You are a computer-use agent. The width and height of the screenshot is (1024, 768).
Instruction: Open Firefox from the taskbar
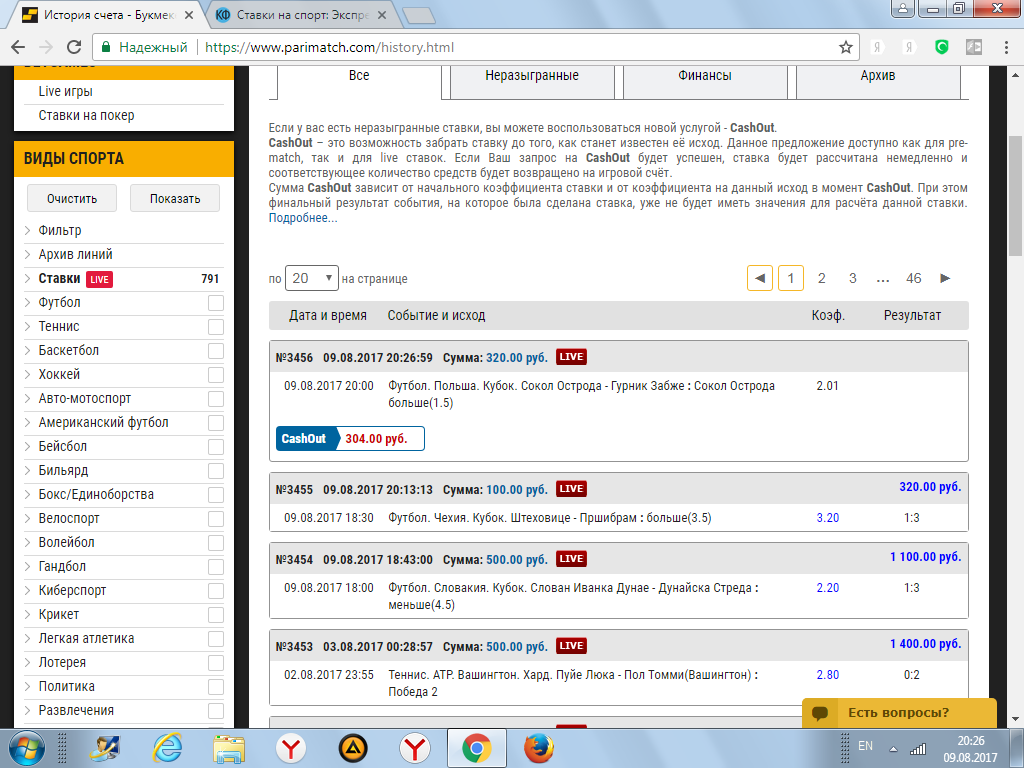click(x=539, y=748)
